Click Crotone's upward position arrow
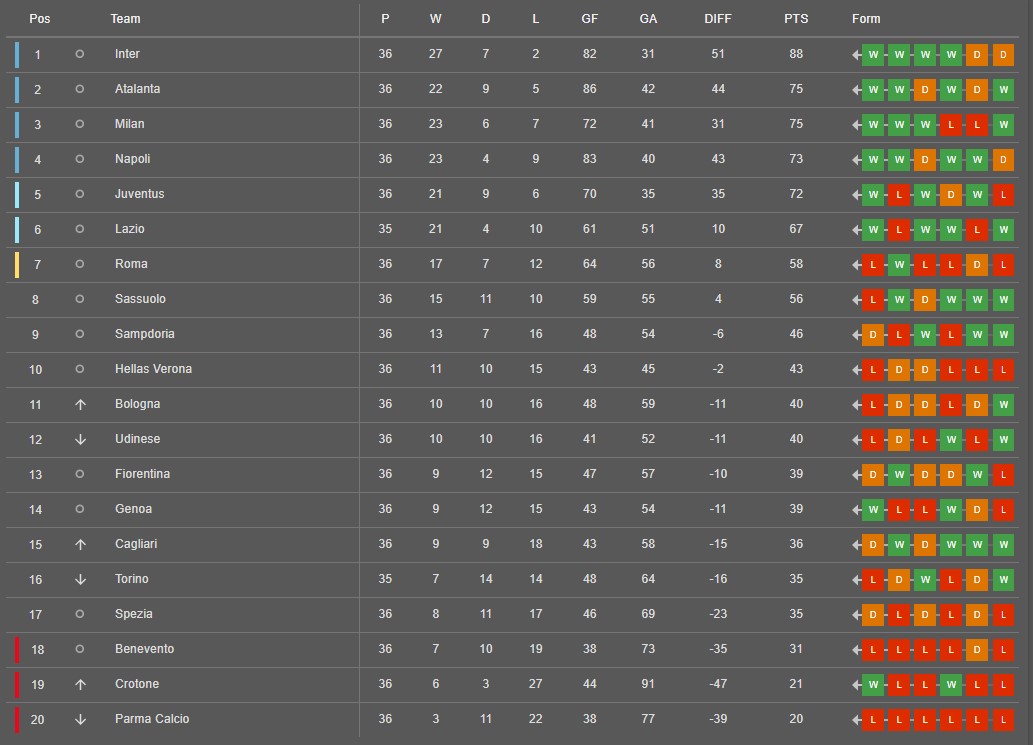This screenshot has height=745, width=1033. click(x=80, y=684)
